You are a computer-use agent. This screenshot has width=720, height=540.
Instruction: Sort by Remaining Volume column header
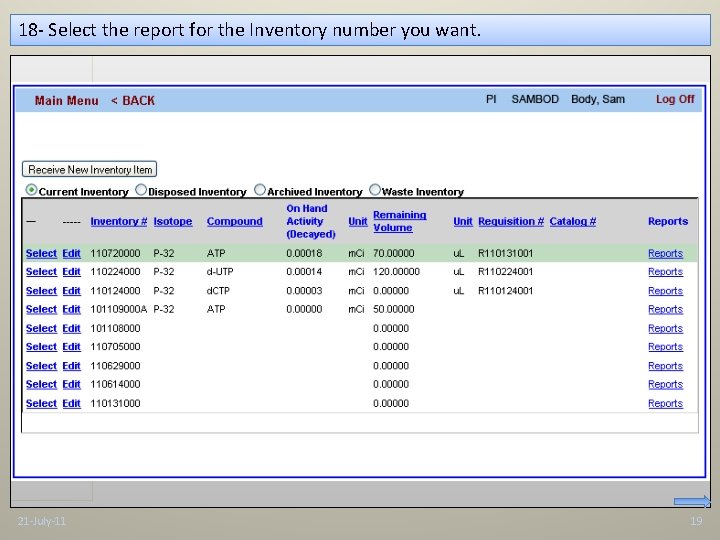399,221
